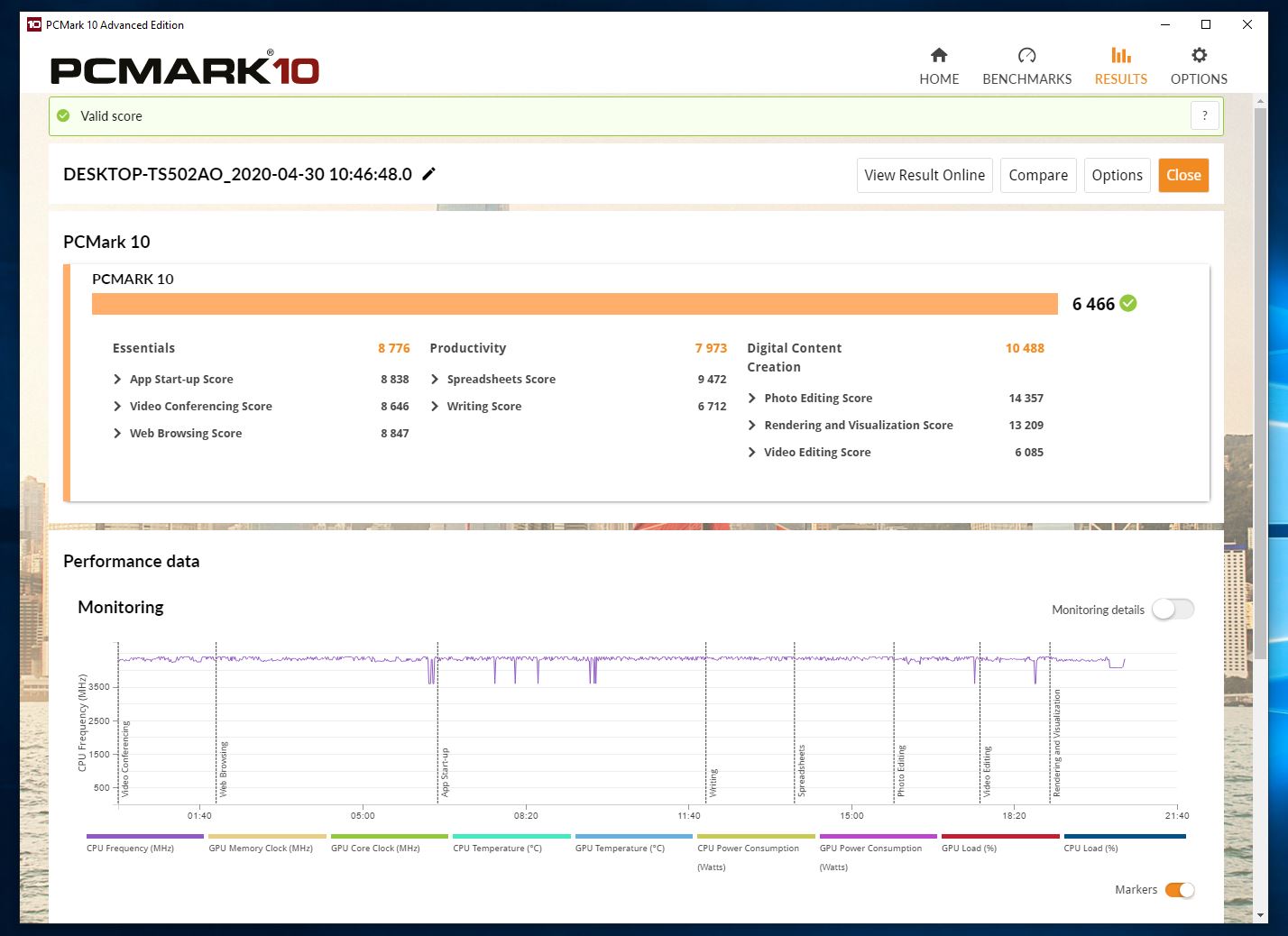The image size is (1288, 936).
Task: Click the green checkmark beside 6 466
Action: (x=1128, y=304)
